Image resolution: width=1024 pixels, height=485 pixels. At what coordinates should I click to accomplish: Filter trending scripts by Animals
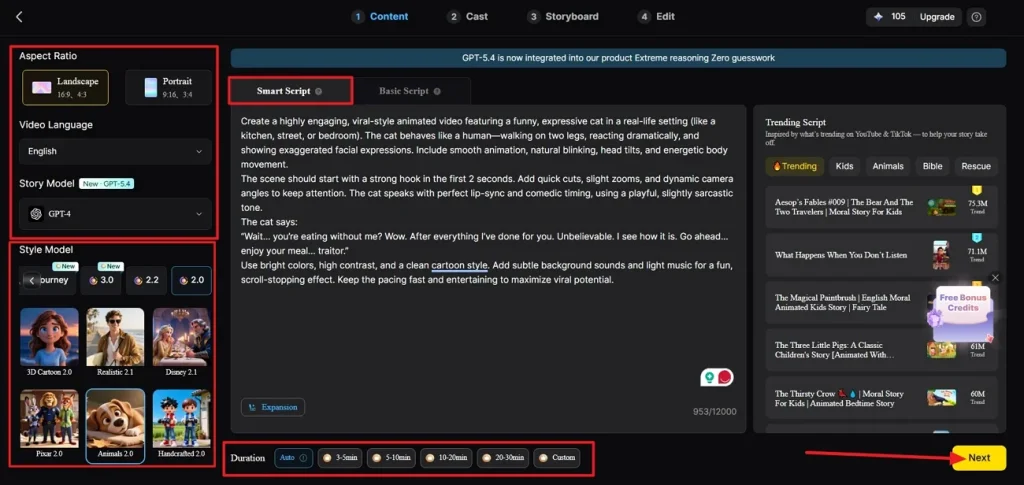(x=887, y=166)
